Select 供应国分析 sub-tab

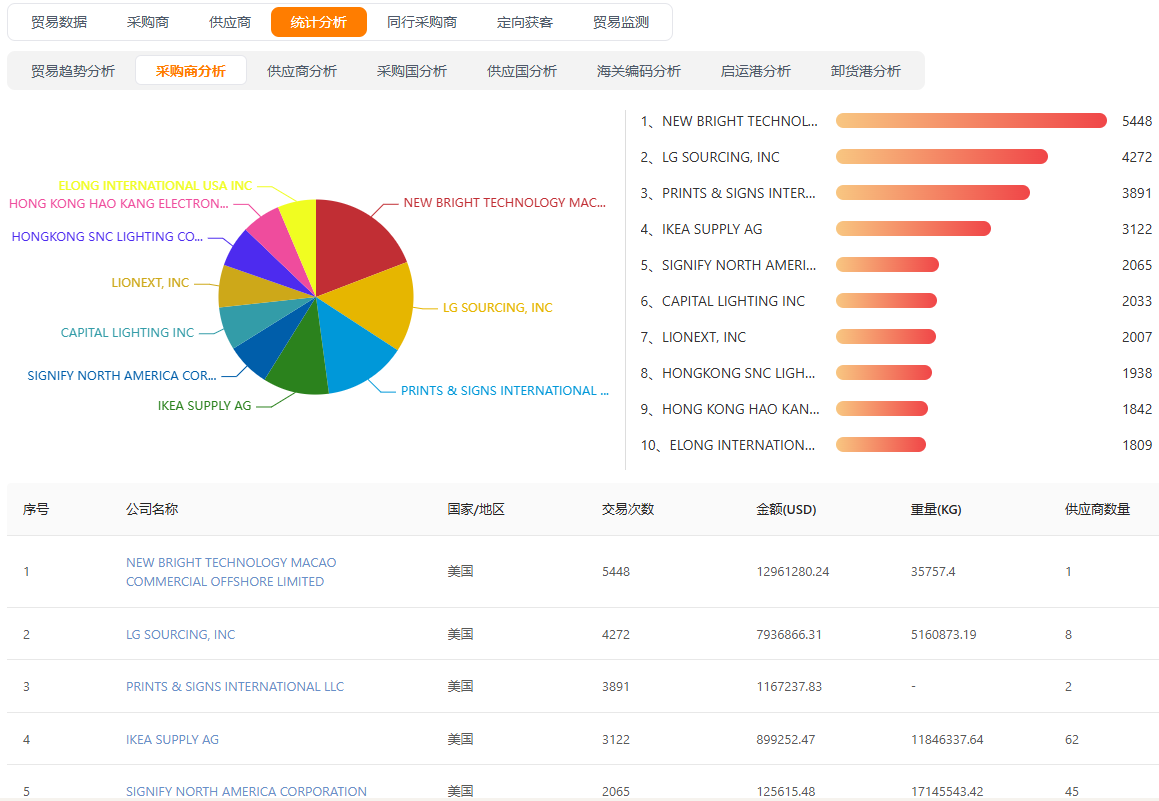click(x=522, y=71)
